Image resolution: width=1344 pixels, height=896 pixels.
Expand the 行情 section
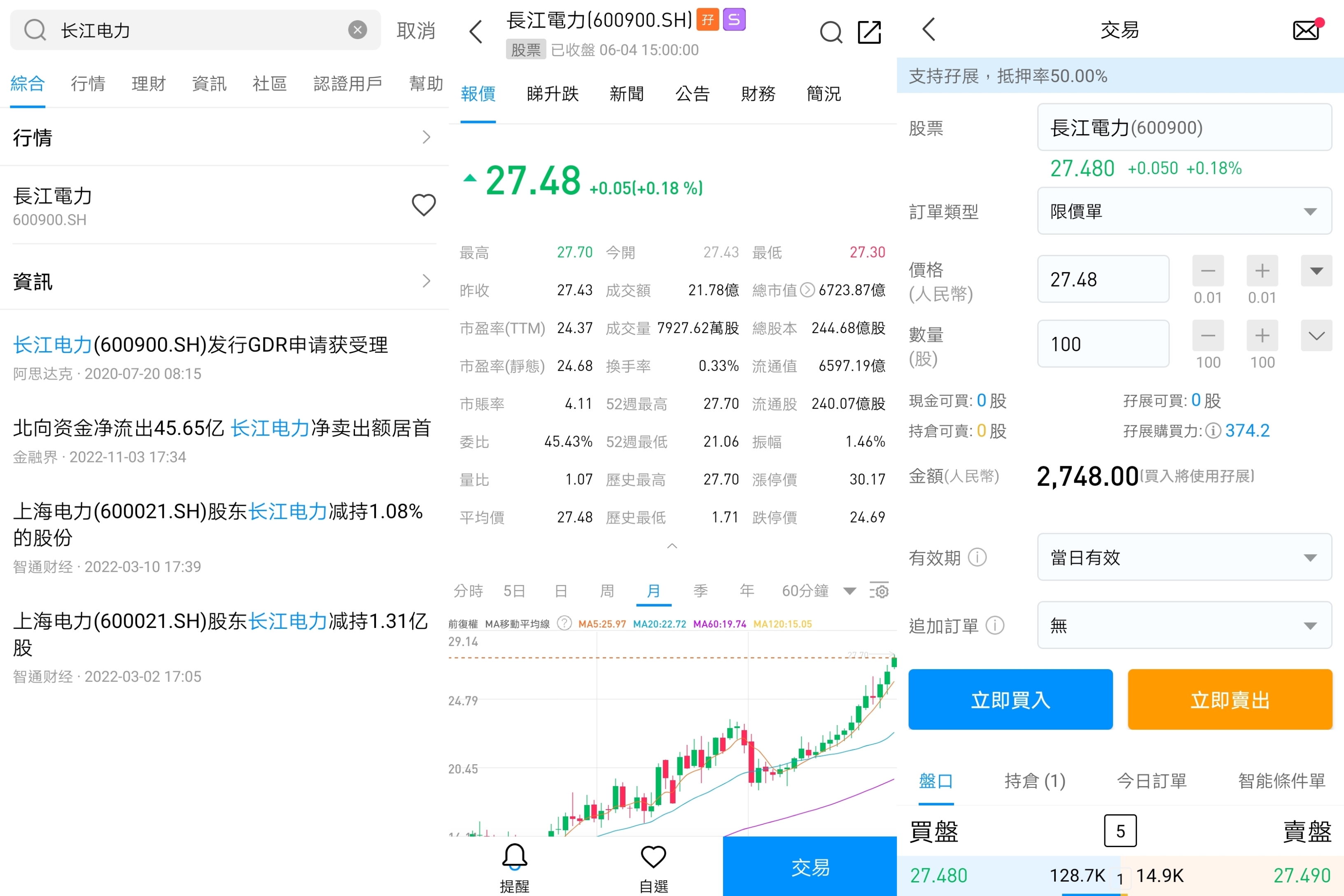tap(224, 137)
